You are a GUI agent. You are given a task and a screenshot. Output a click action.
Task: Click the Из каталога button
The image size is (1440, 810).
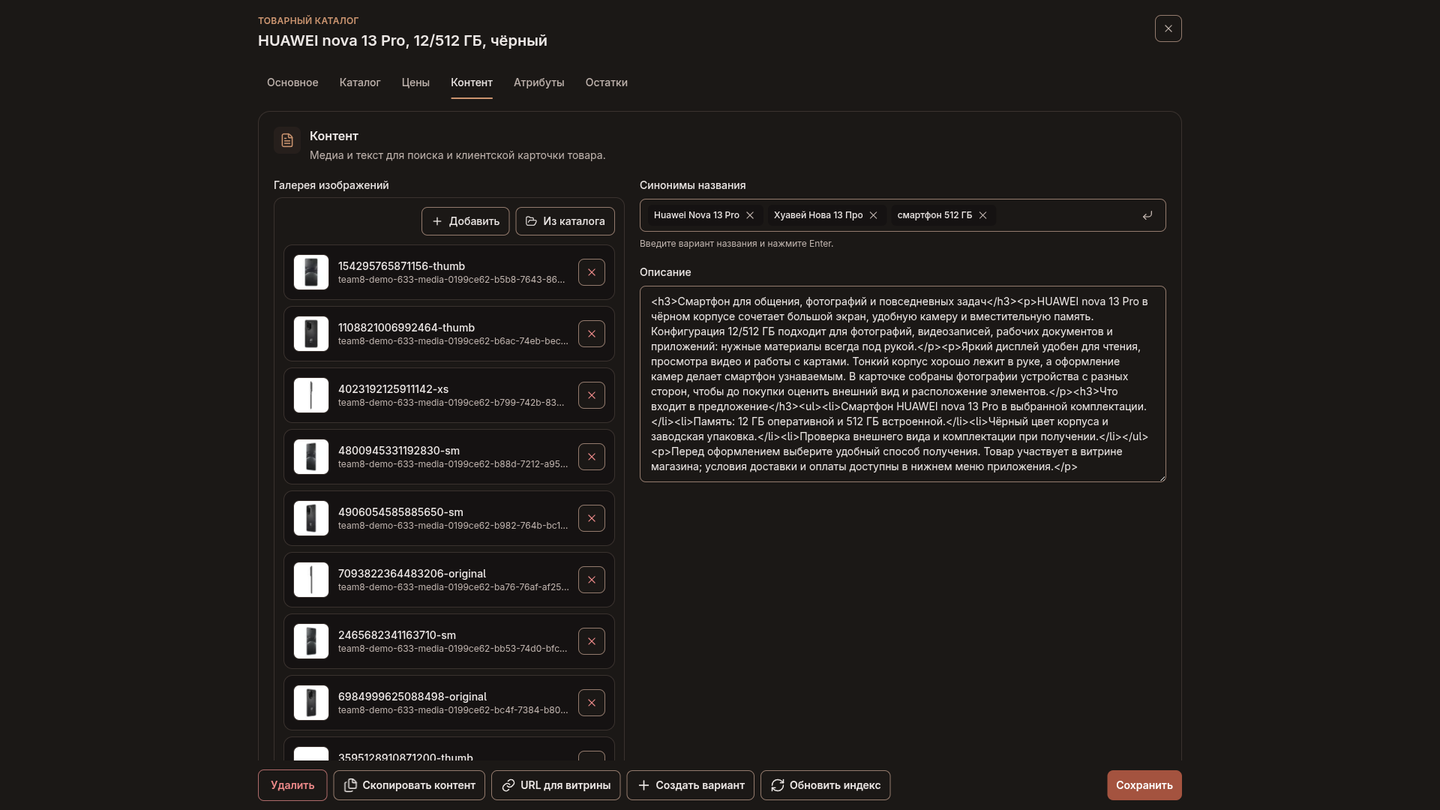tap(565, 221)
